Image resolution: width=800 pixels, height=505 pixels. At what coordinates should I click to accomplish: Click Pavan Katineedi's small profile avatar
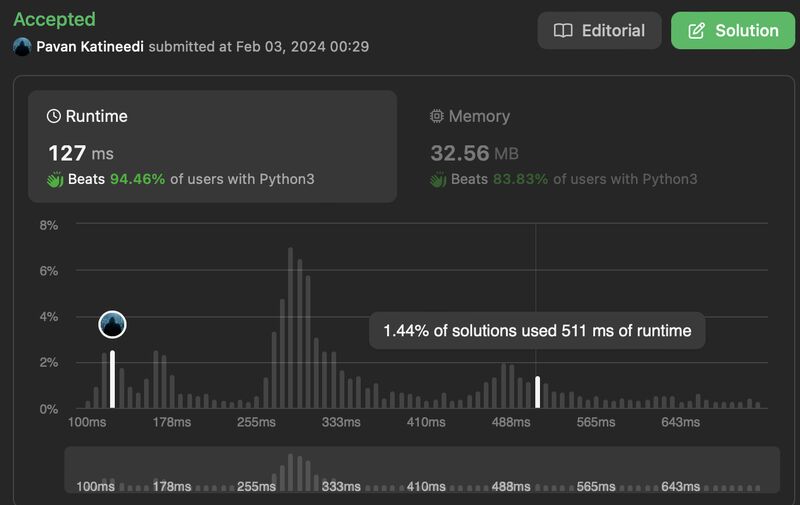pyautogui.click(x=22, y=47)
